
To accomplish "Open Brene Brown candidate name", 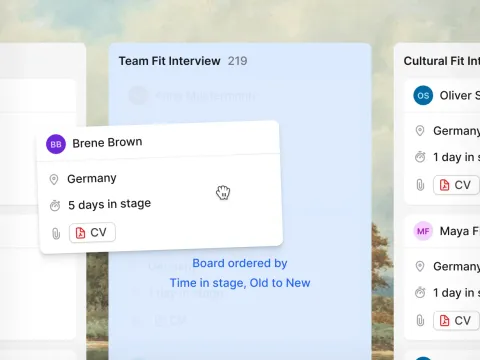I will click(107, 143).
